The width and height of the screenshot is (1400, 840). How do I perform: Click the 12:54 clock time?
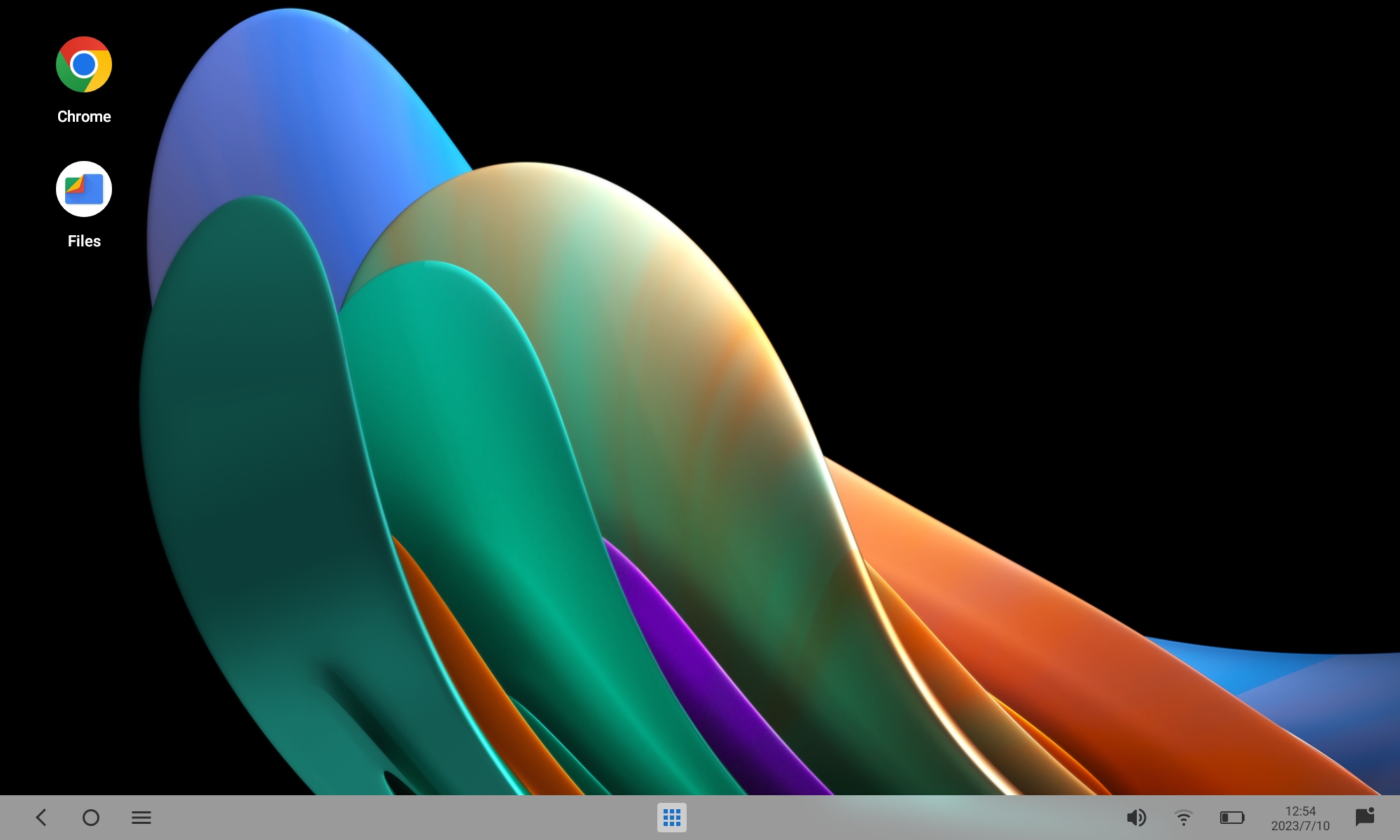click(x=1300, y=811)
